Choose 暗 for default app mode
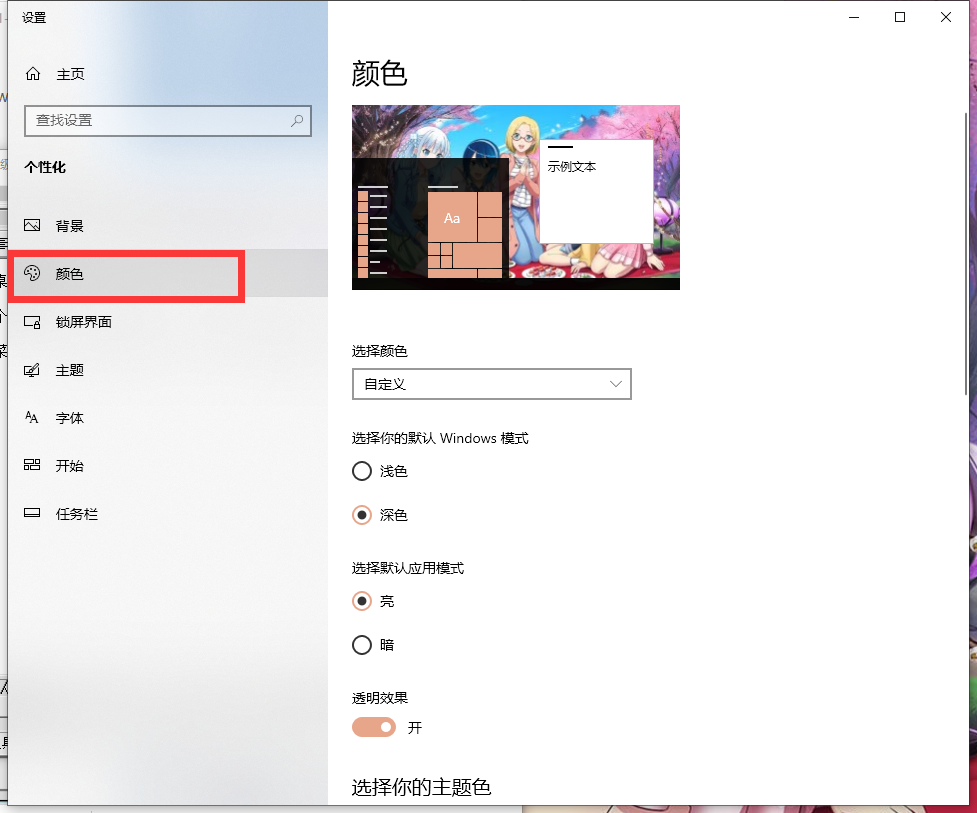The width and height of the screenshot is (977, 813). (362, 645)
